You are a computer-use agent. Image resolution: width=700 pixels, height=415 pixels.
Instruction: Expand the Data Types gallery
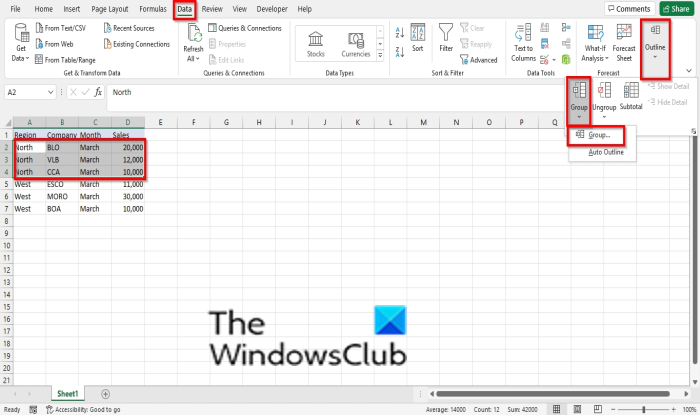coord(380,55)
